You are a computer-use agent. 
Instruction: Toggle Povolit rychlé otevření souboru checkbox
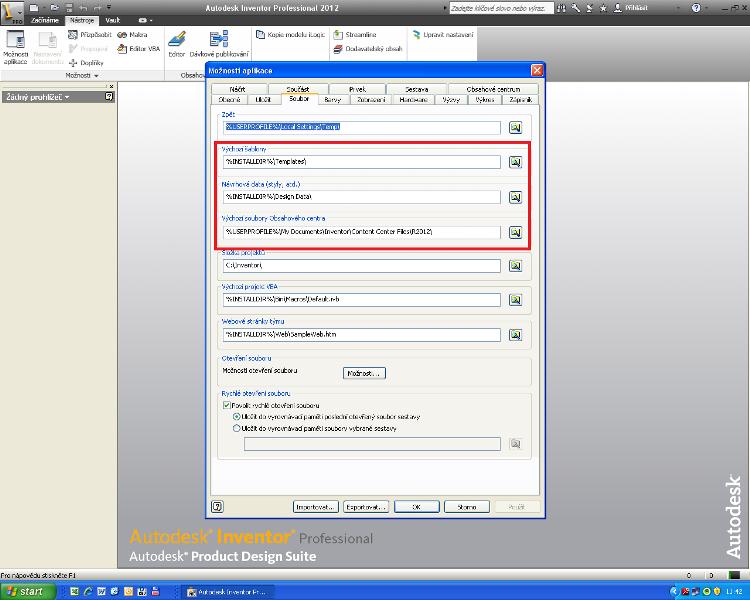pyautogui.click(x=227, y=405)
